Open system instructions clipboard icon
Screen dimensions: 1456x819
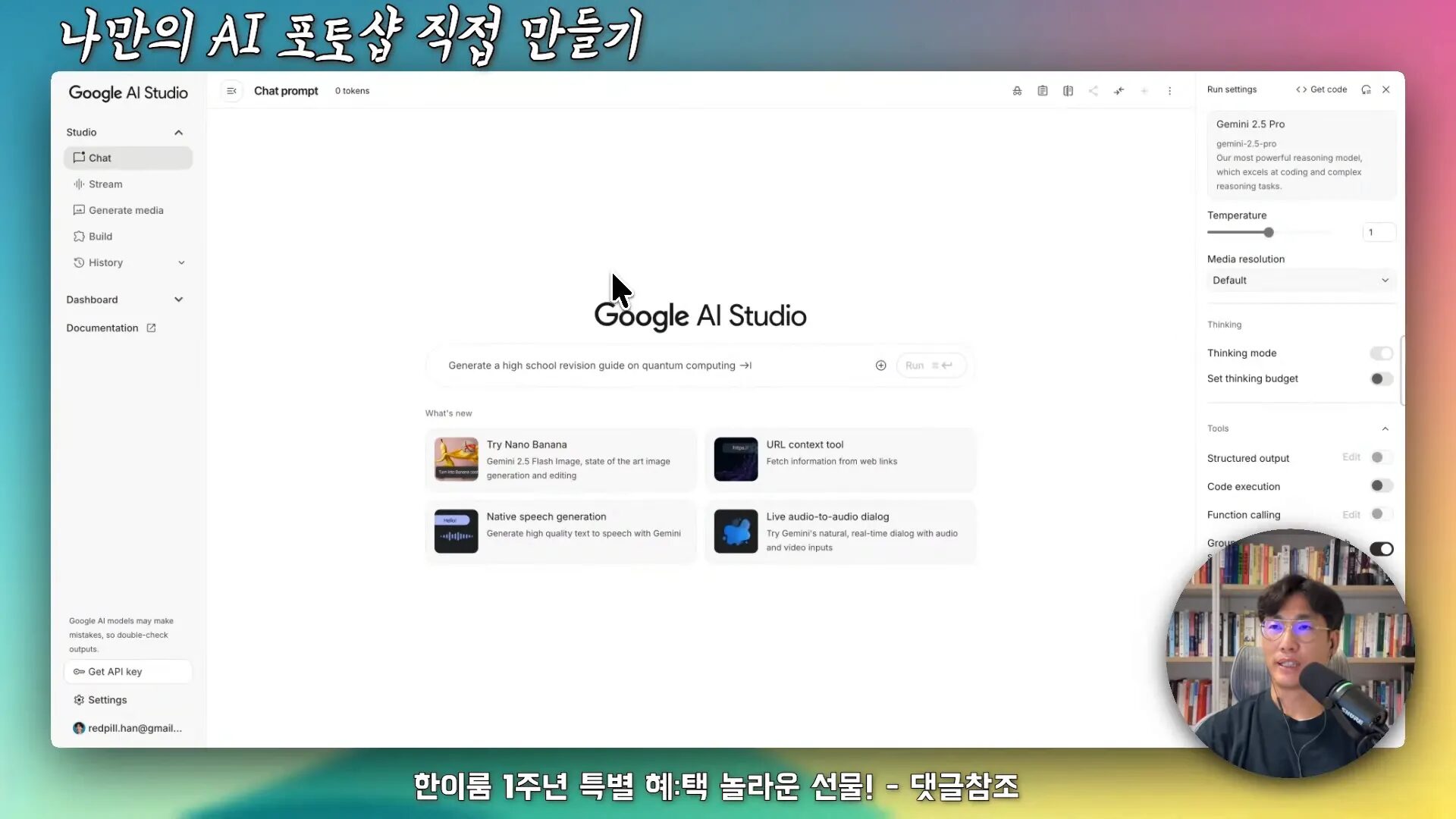pos(1043,91)
